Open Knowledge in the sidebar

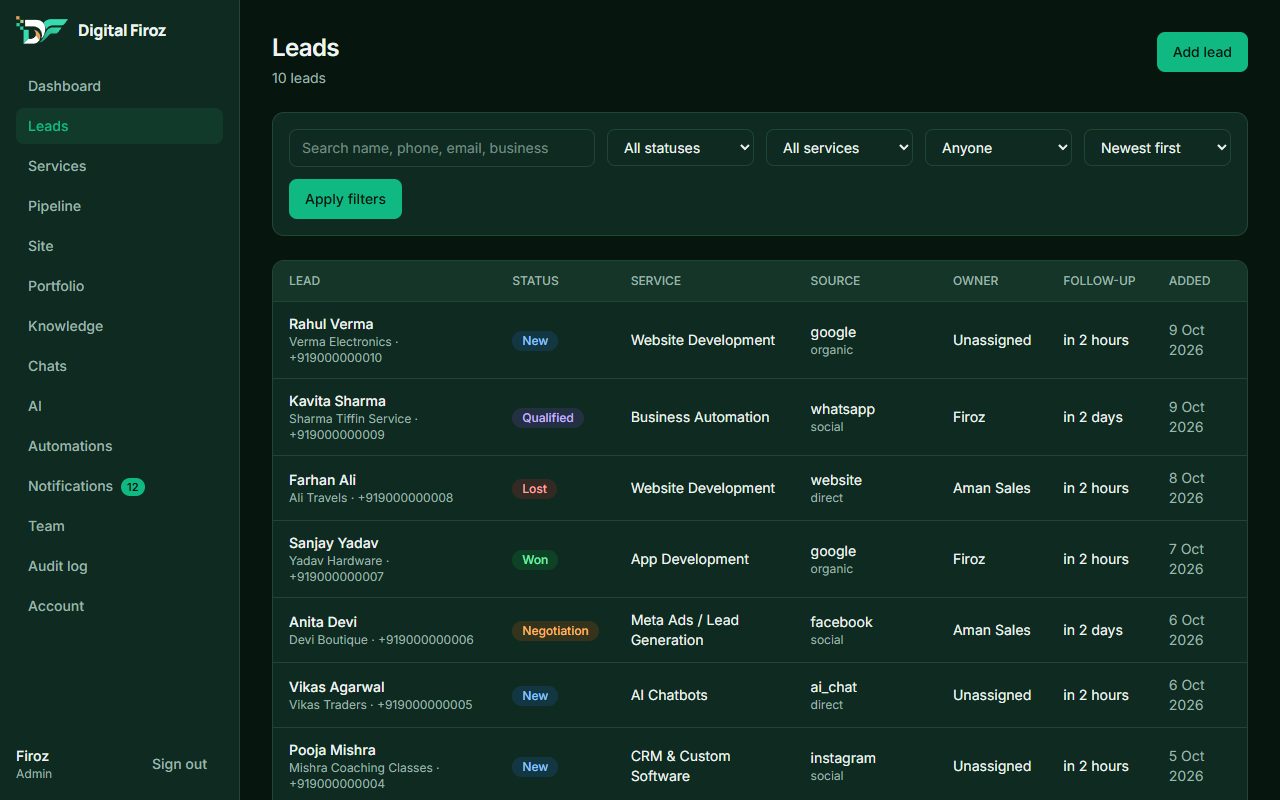point(119,326)
